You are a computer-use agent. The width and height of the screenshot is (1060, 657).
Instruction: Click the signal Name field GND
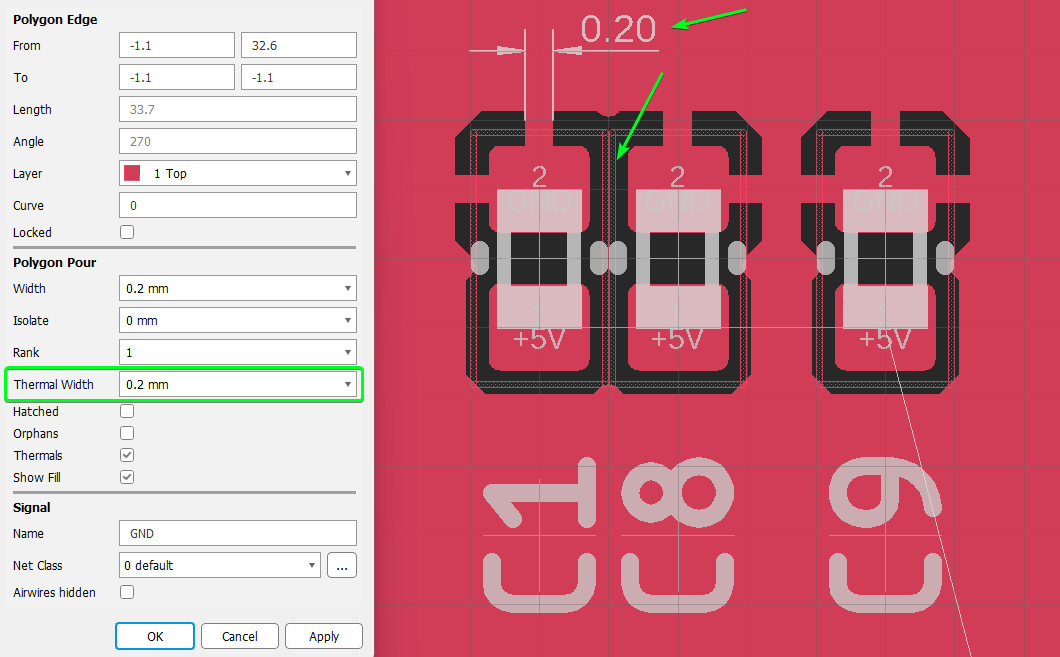pos(238,533)
